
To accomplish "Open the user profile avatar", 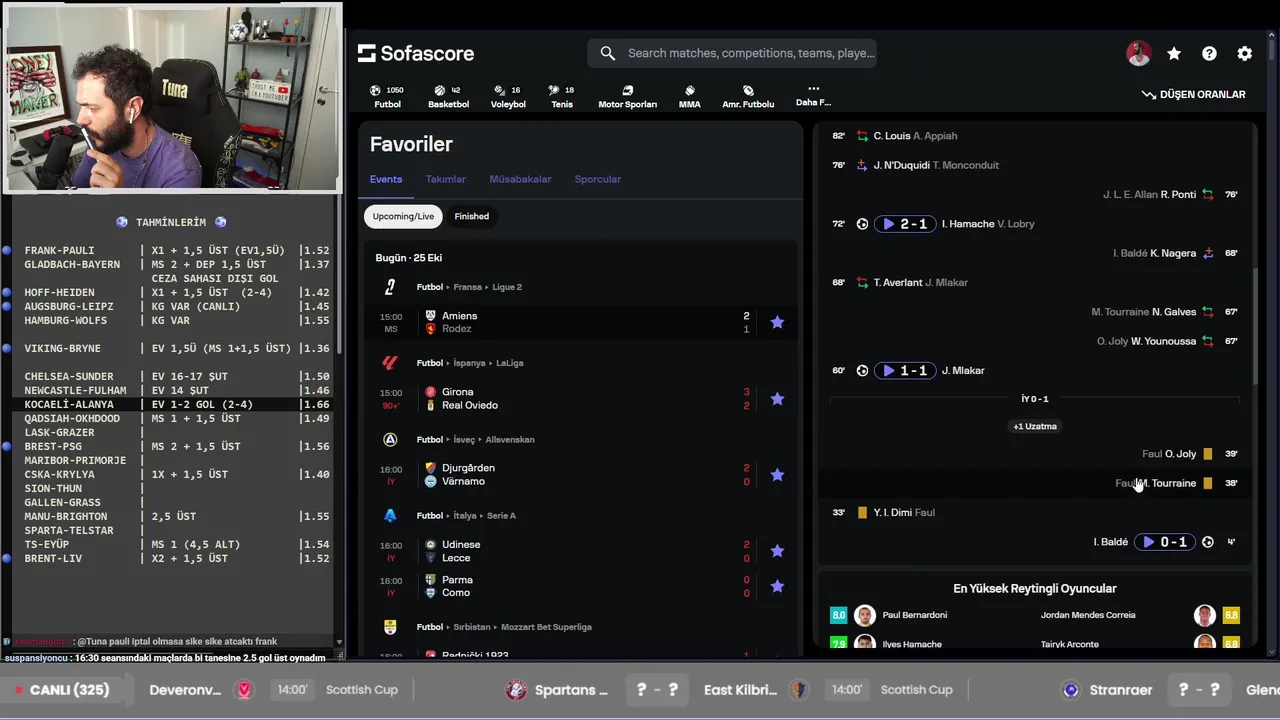I will (x=1138, y=54).
